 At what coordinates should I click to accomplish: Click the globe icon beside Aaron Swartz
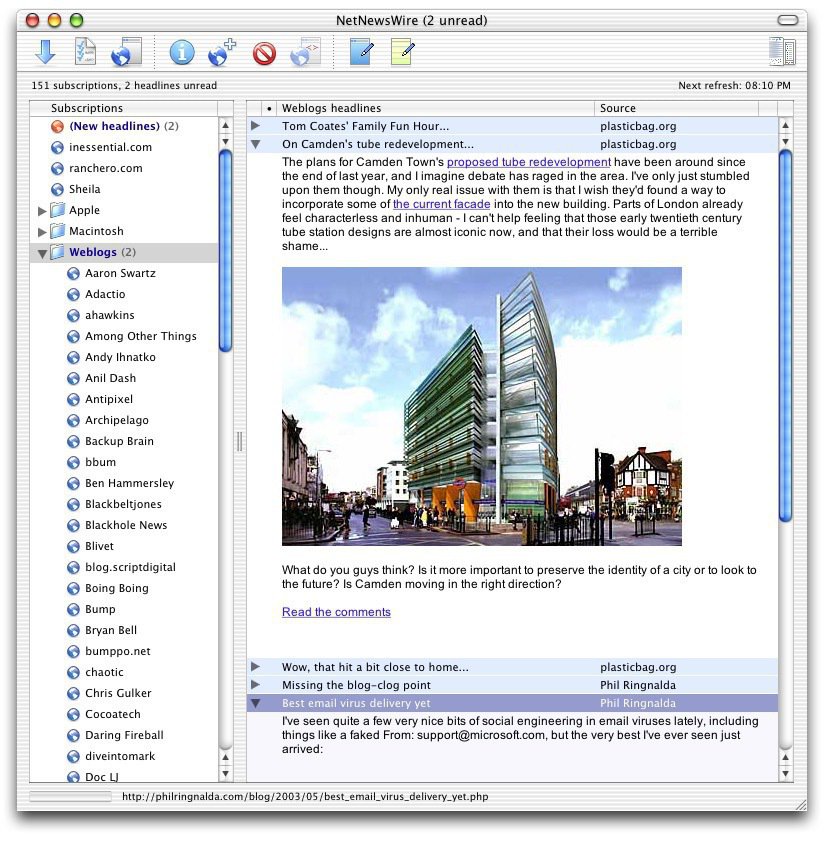click(x=73, y=274)
